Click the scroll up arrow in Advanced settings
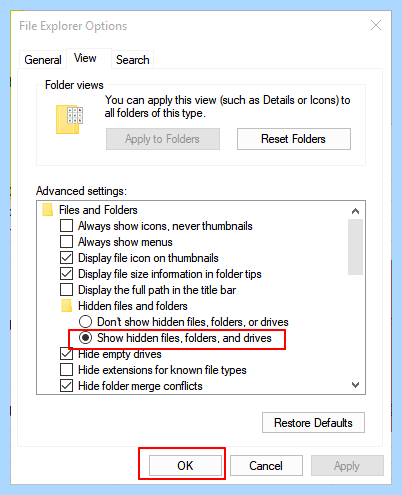Image resolution: width=402 pixels, height=495 pixels. point(355,211)
